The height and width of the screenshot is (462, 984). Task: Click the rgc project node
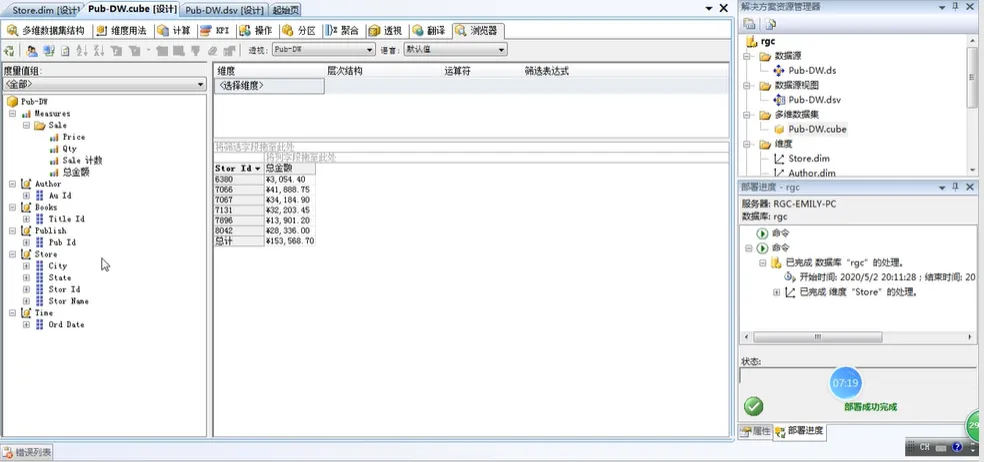tap(767, 41)
